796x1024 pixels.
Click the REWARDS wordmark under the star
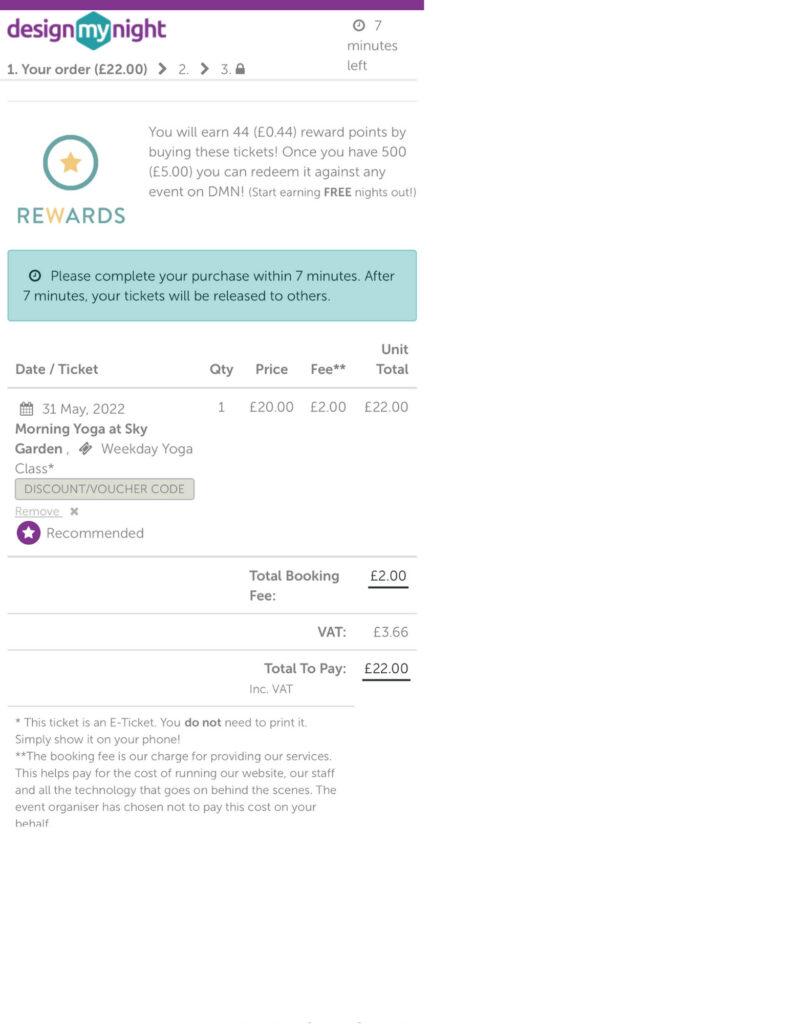click(x=71, y=215)
